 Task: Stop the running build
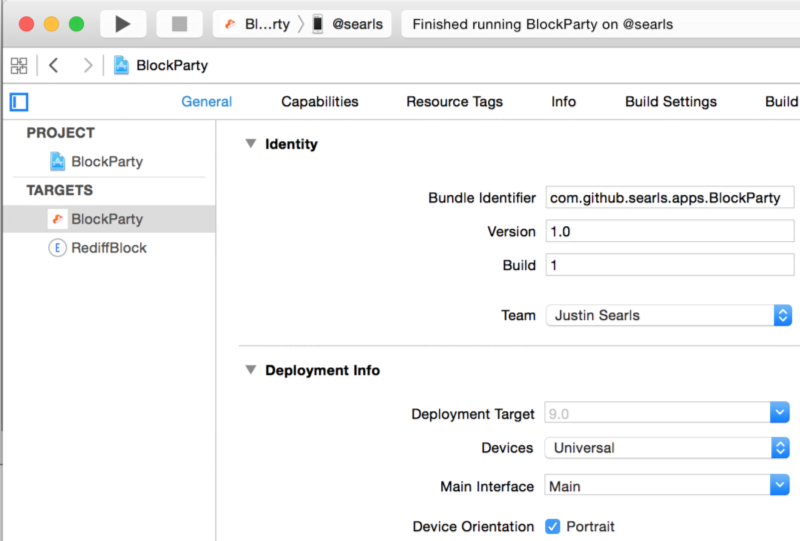click(x=179, y=24)
